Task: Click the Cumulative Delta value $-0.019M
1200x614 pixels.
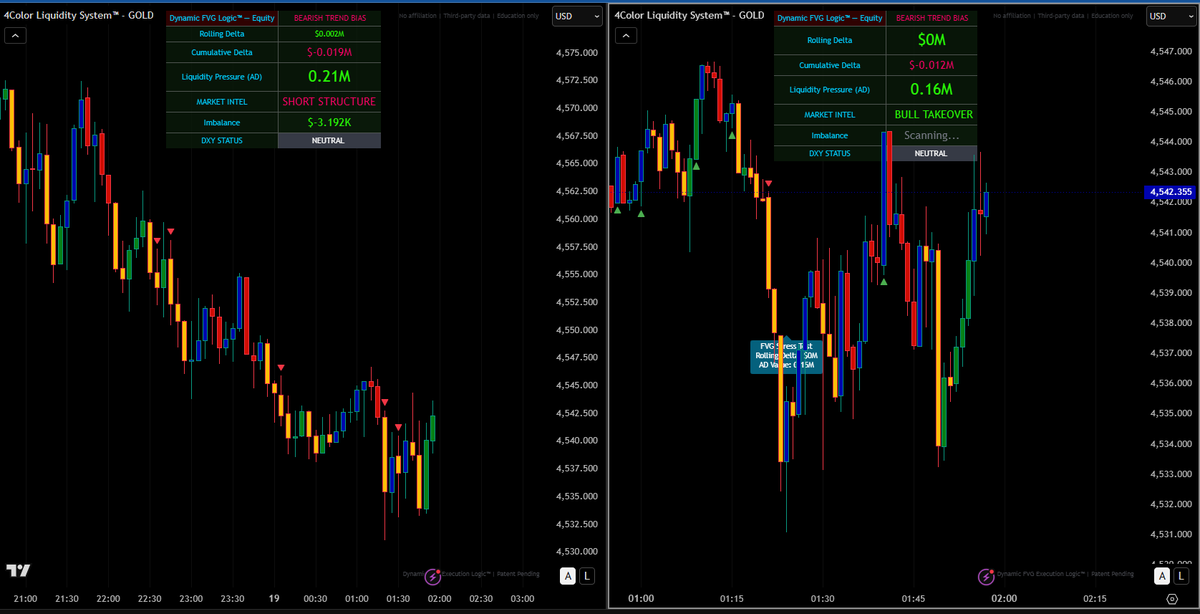Action: pos(329,52)
